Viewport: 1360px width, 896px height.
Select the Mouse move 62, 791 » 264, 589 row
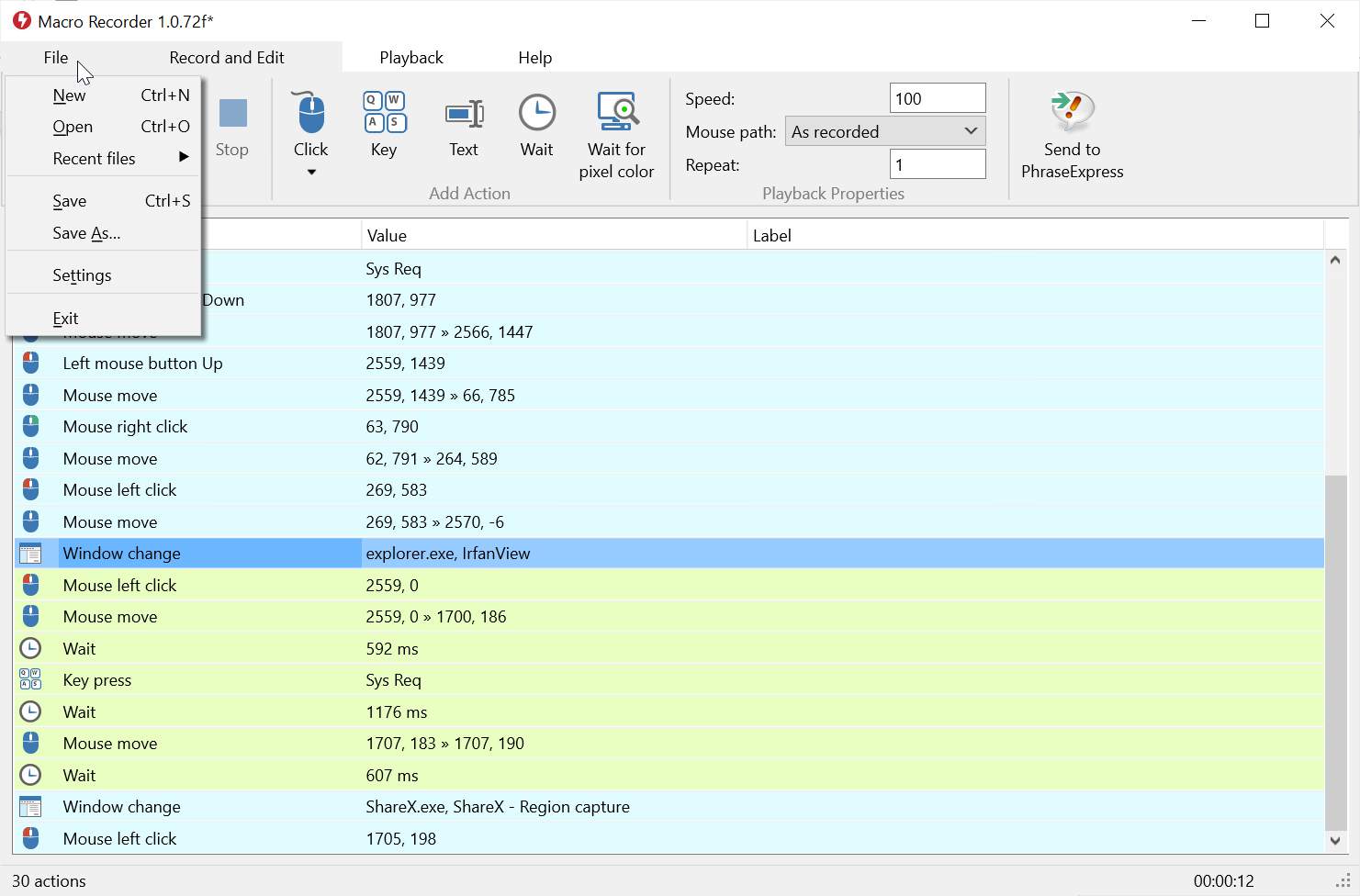[669, 459]
